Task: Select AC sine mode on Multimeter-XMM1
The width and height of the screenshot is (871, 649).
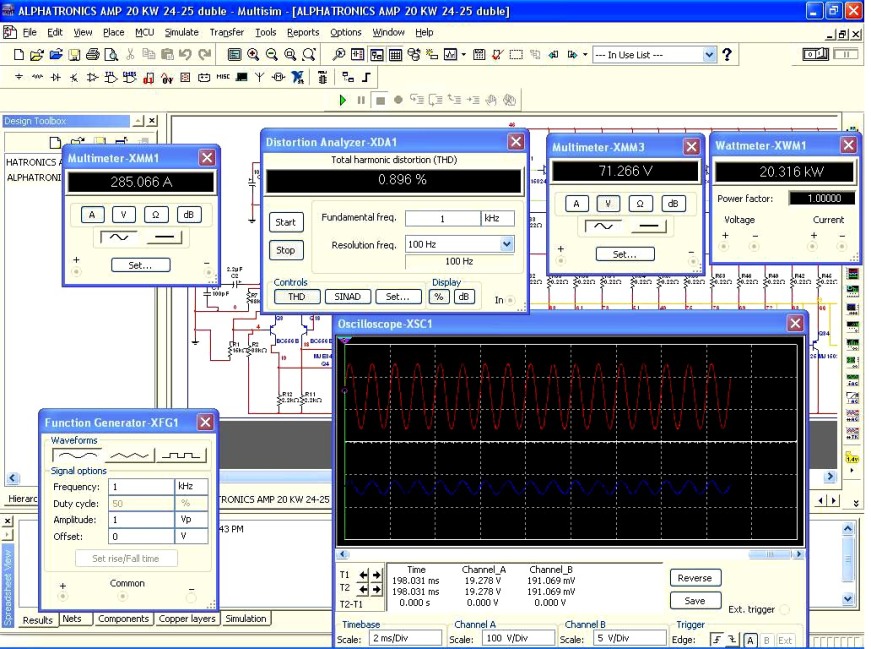Action: click(x=119, y=238)
